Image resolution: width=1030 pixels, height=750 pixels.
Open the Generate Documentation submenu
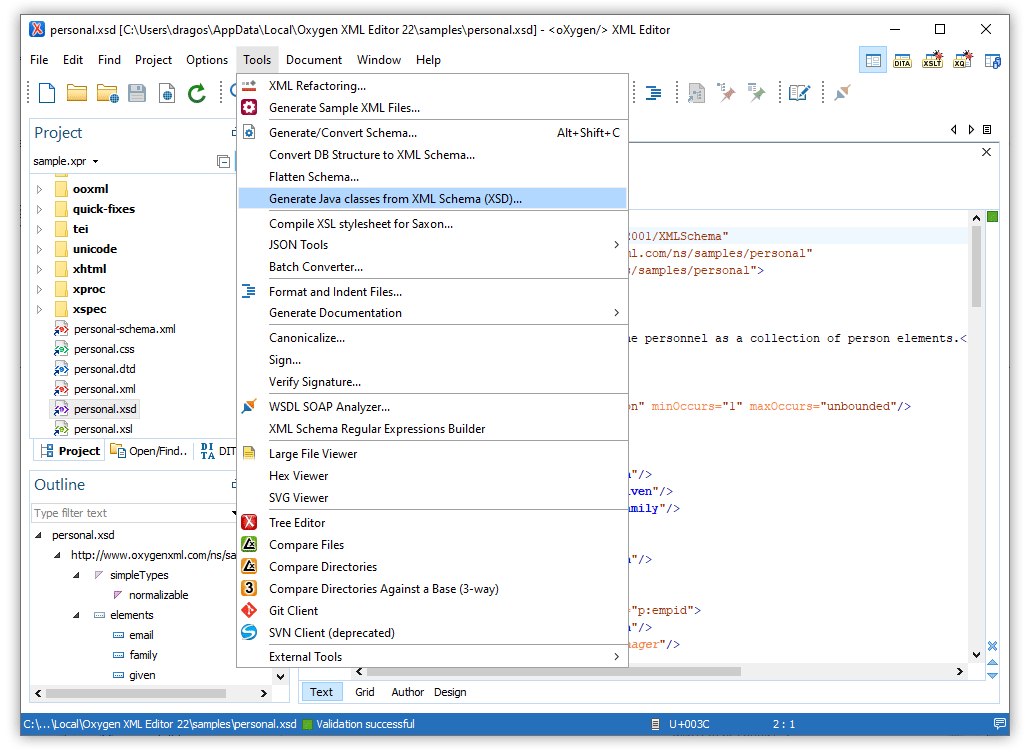click(432, 313)
